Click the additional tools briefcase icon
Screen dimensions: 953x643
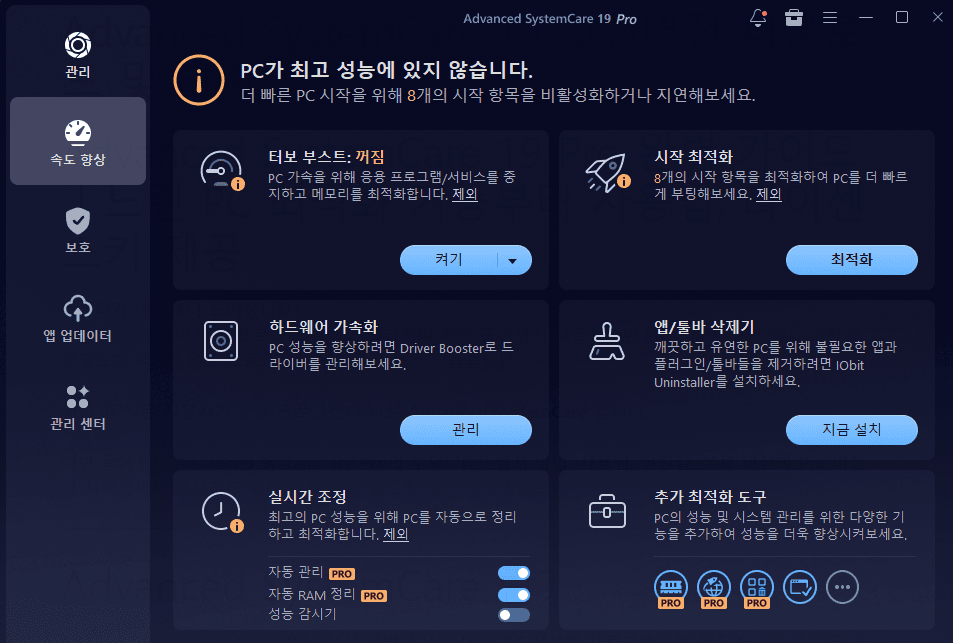coord(607,511)
